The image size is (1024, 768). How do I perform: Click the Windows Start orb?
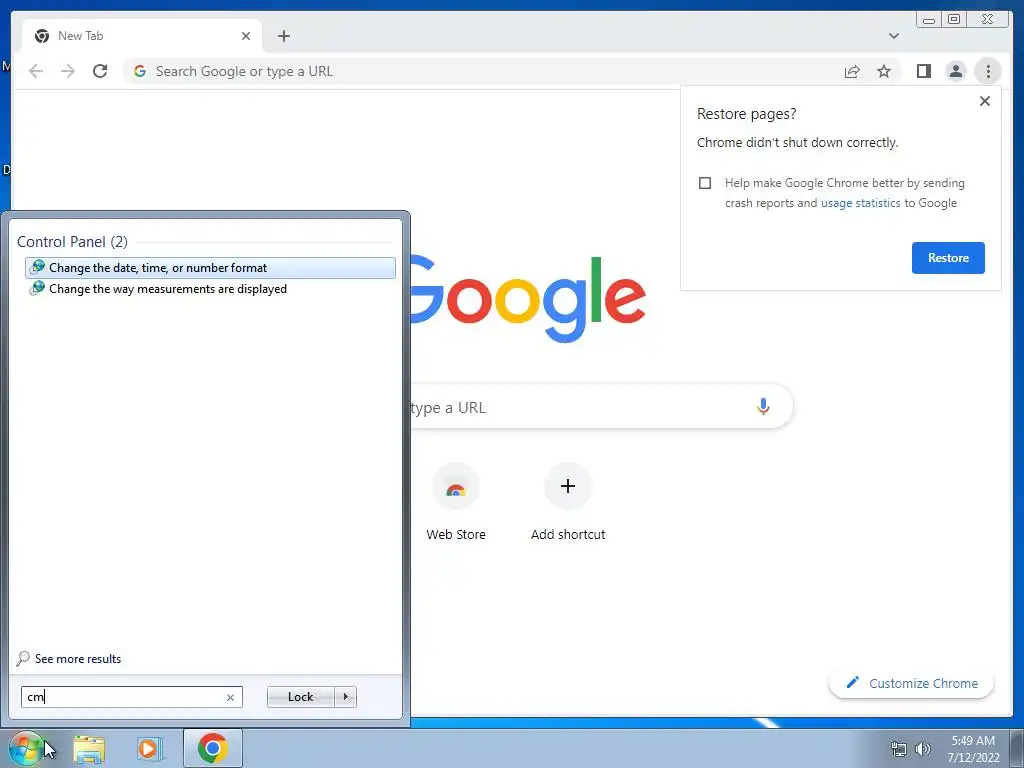(x=26, y=748)
